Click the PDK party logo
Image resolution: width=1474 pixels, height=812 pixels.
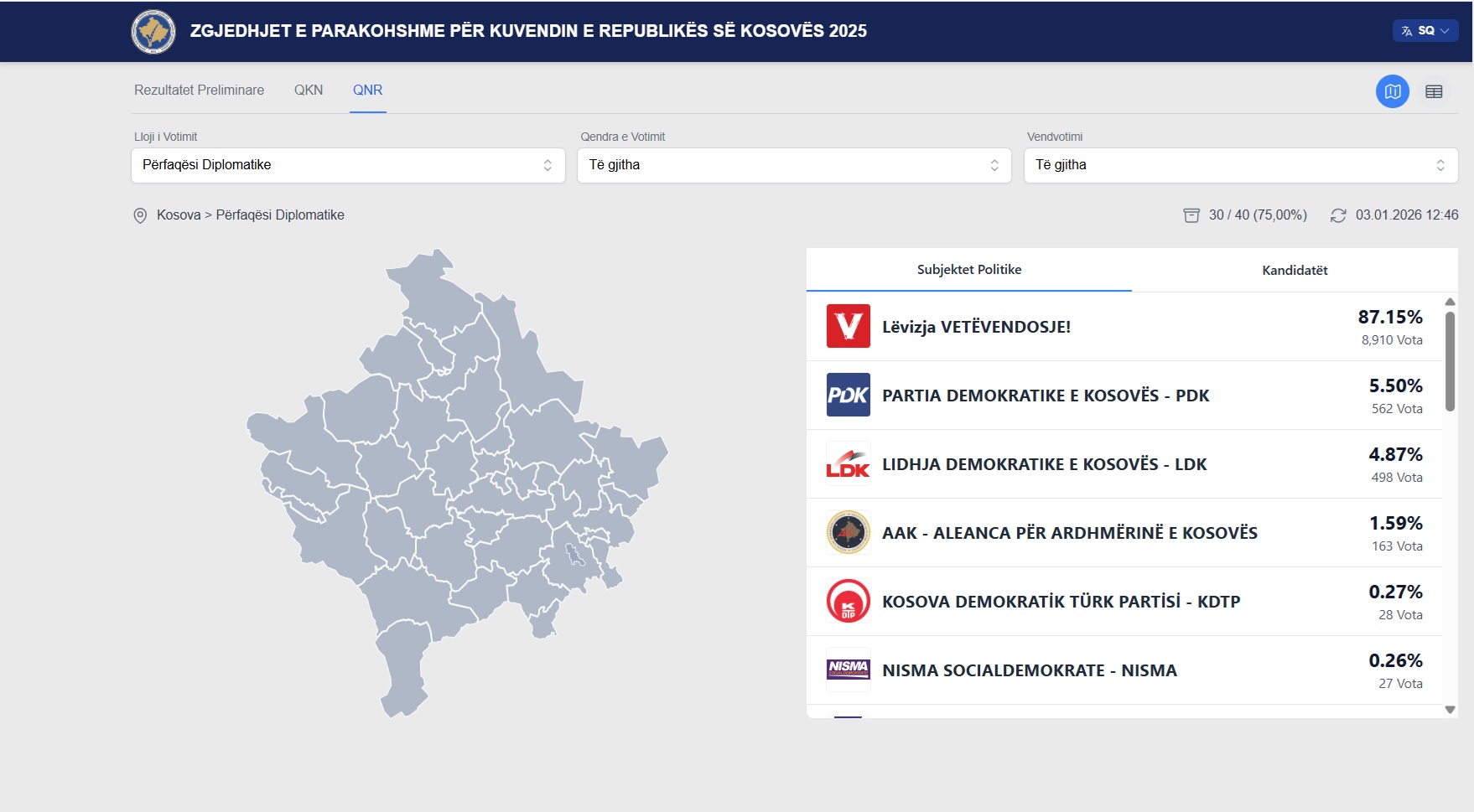(x=848, y=395)
